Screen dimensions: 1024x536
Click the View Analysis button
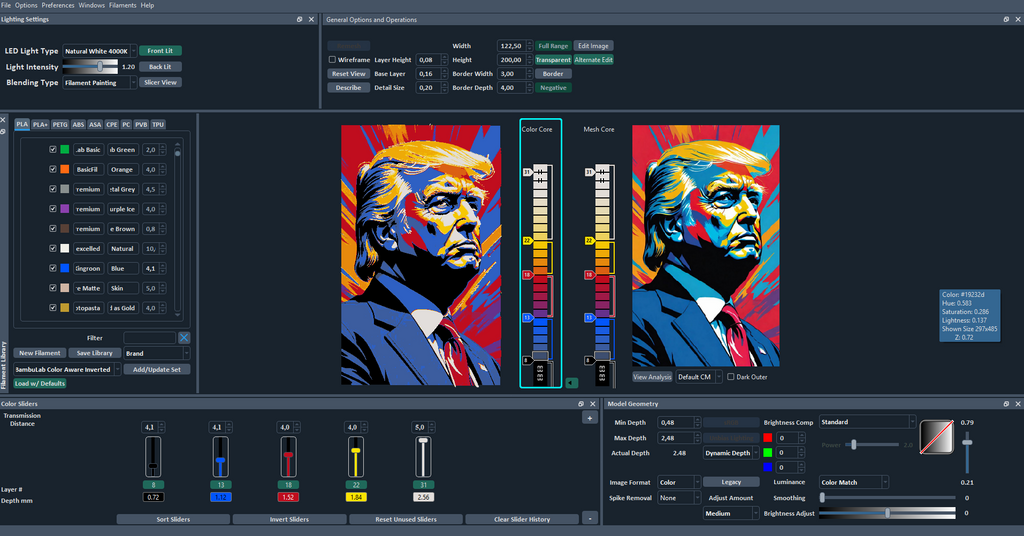pos(652,377)
